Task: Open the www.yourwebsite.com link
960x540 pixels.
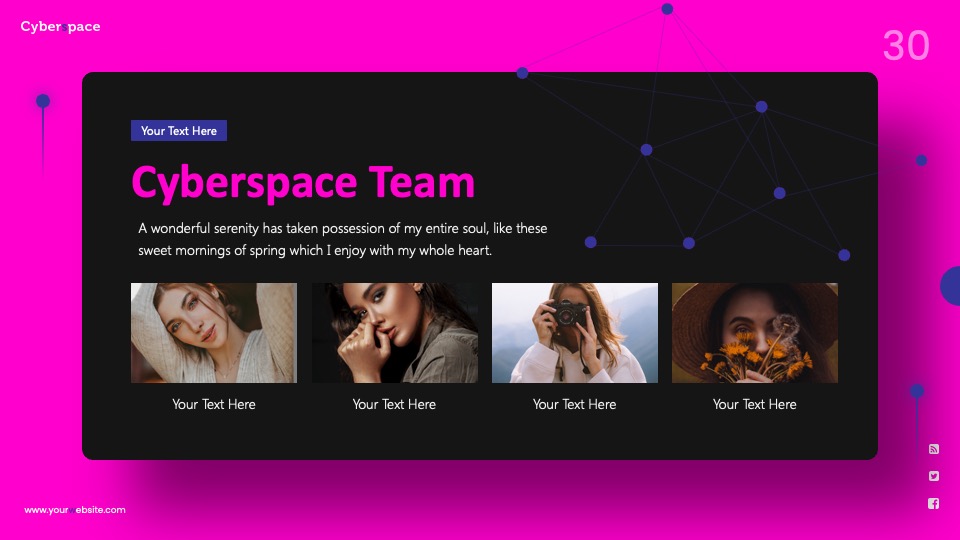Action: 75,509
